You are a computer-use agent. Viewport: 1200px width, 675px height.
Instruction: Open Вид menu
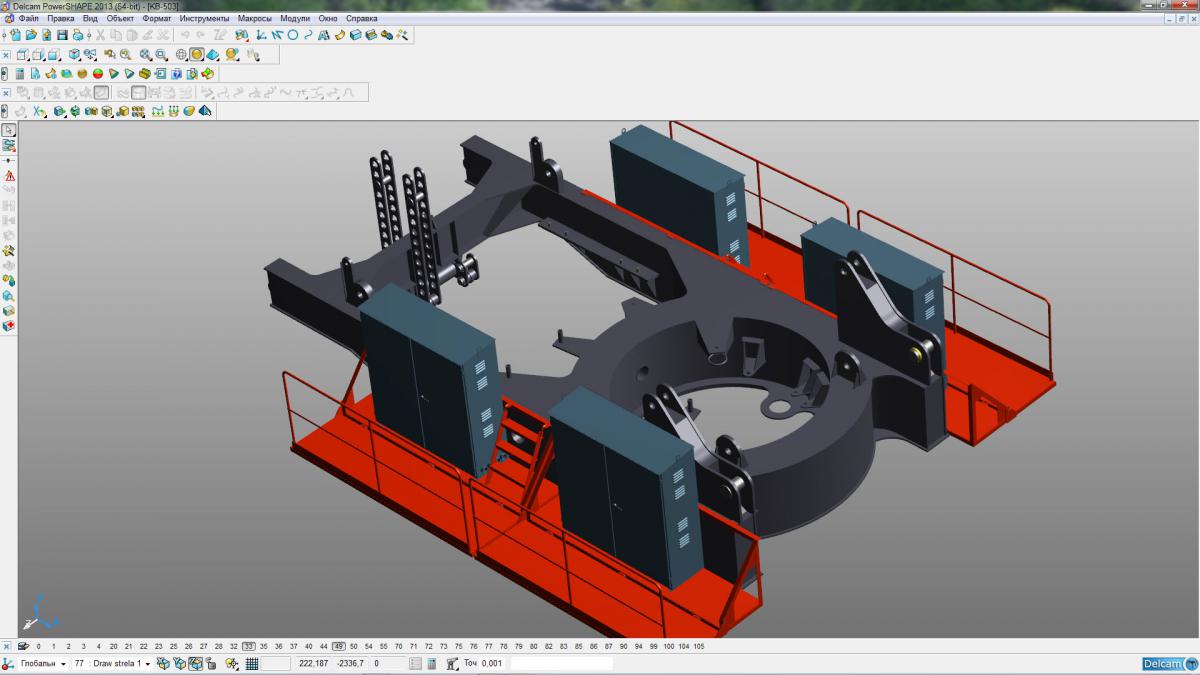[x=90, y=18]
